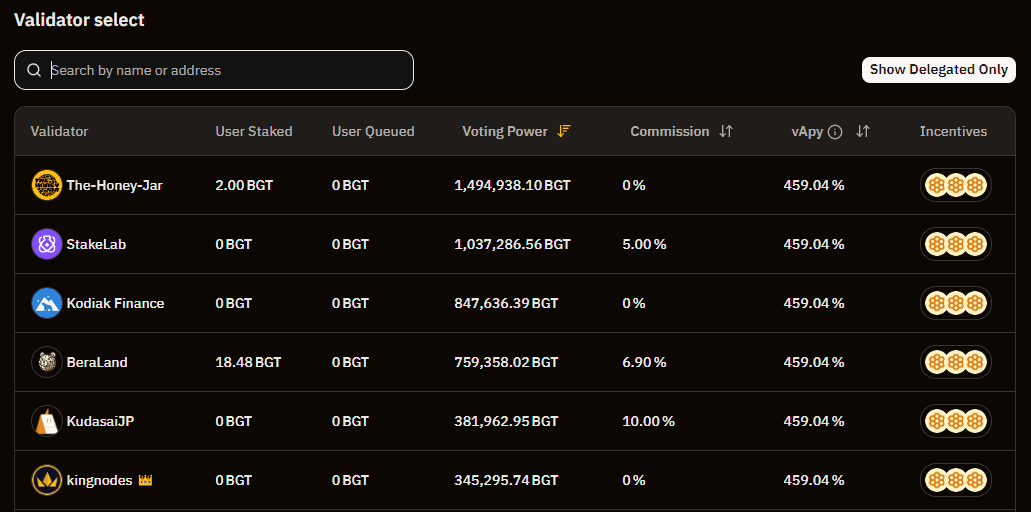Click the Validator column header
1031x512 pixels.
click(59, 131)
